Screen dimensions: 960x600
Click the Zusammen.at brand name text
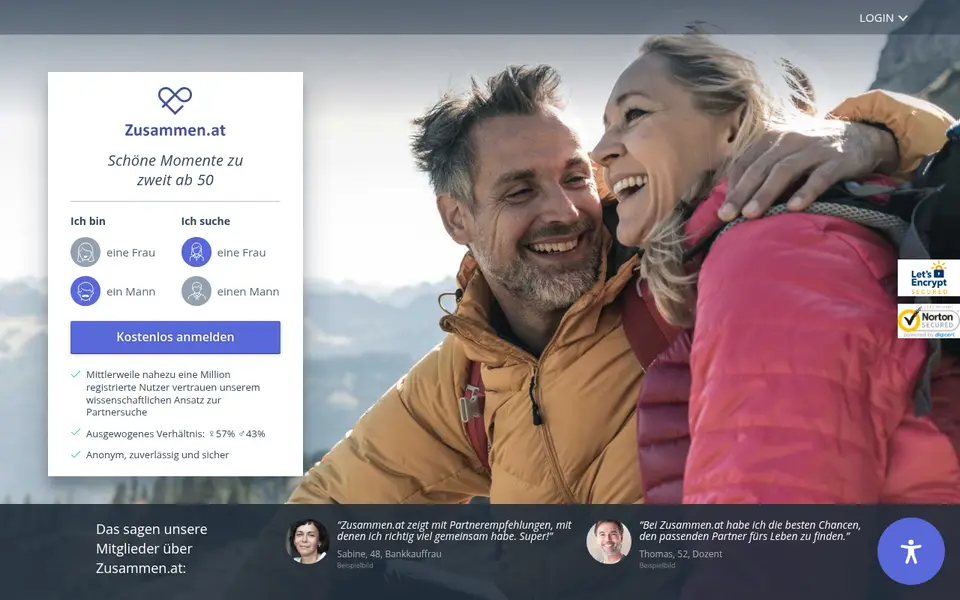(175, 130)
